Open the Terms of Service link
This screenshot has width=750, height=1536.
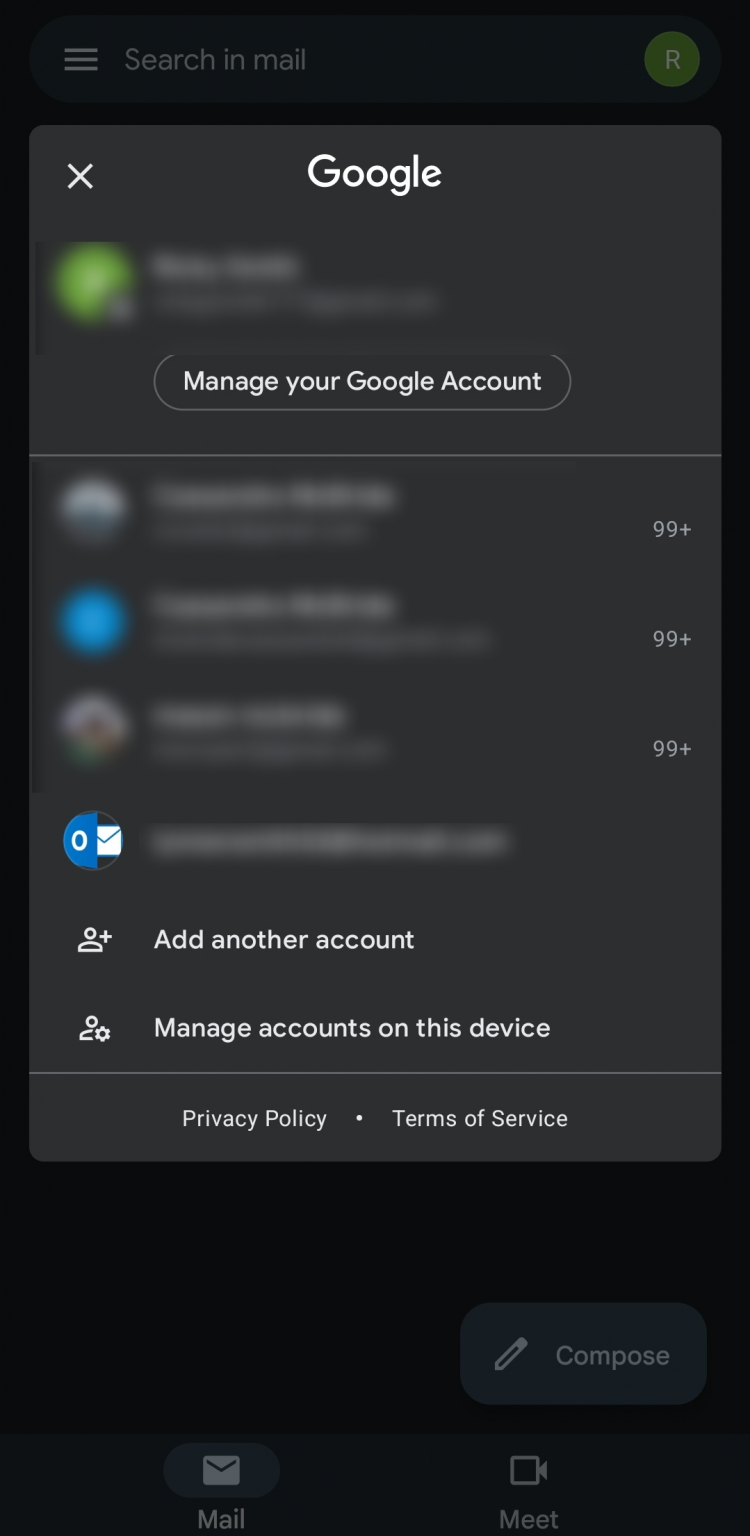pyautogui.click(x=479, y=1118)
